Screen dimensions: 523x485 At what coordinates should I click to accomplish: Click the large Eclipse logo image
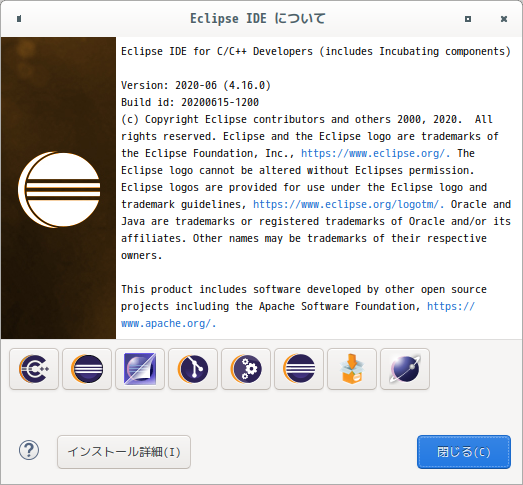[x=59, y=189]
